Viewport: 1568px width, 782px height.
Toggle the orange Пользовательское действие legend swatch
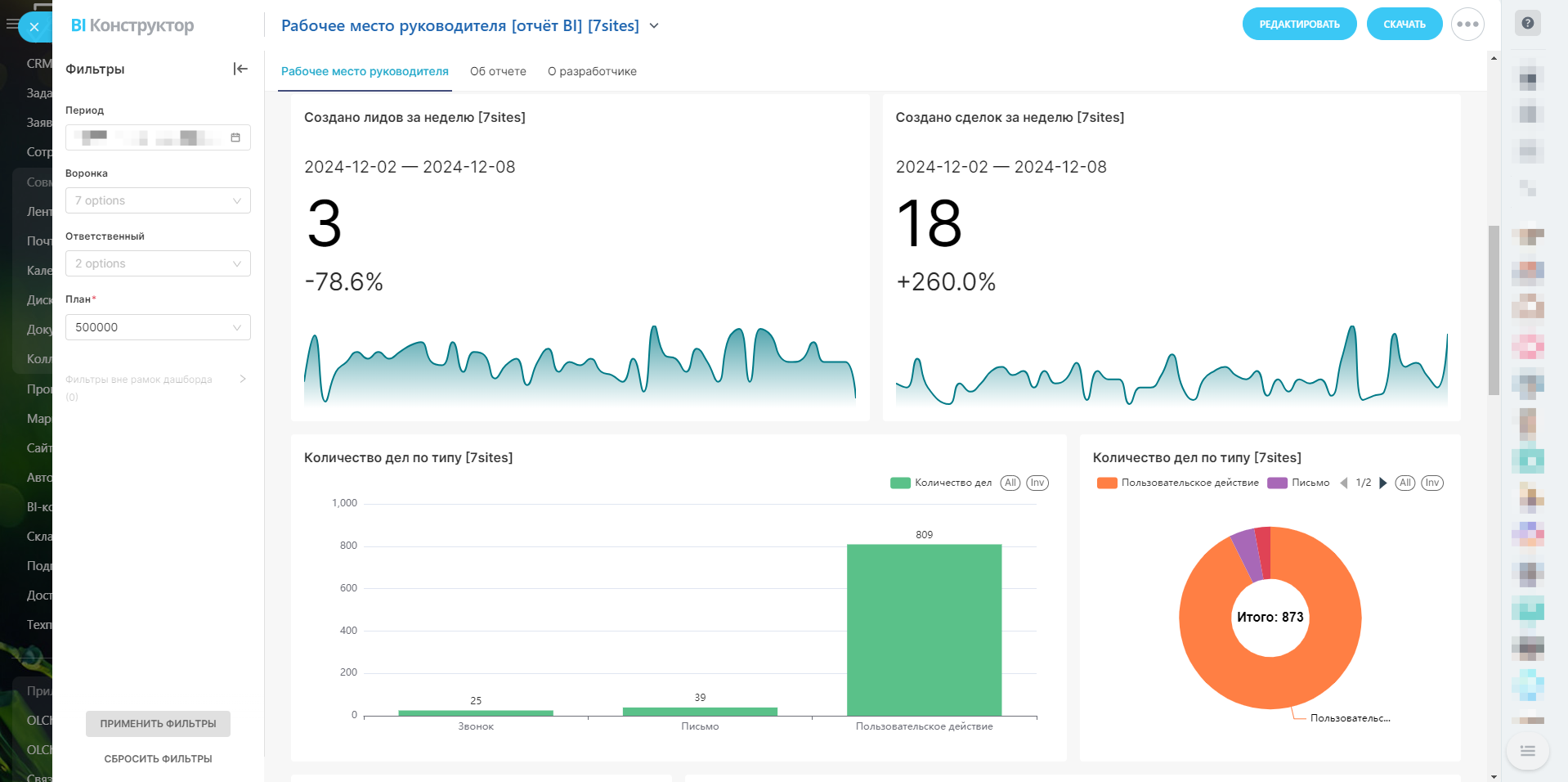(x=1107, y=483)
